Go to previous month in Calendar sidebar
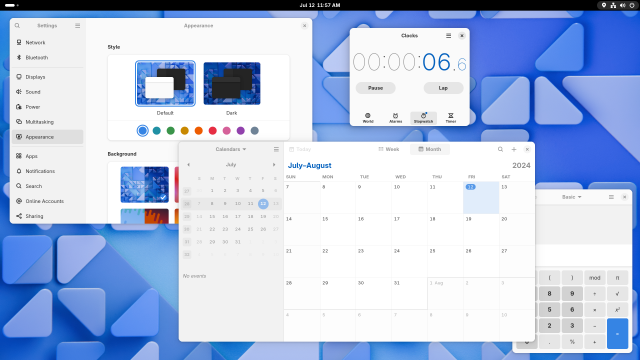 coord(188,164)
